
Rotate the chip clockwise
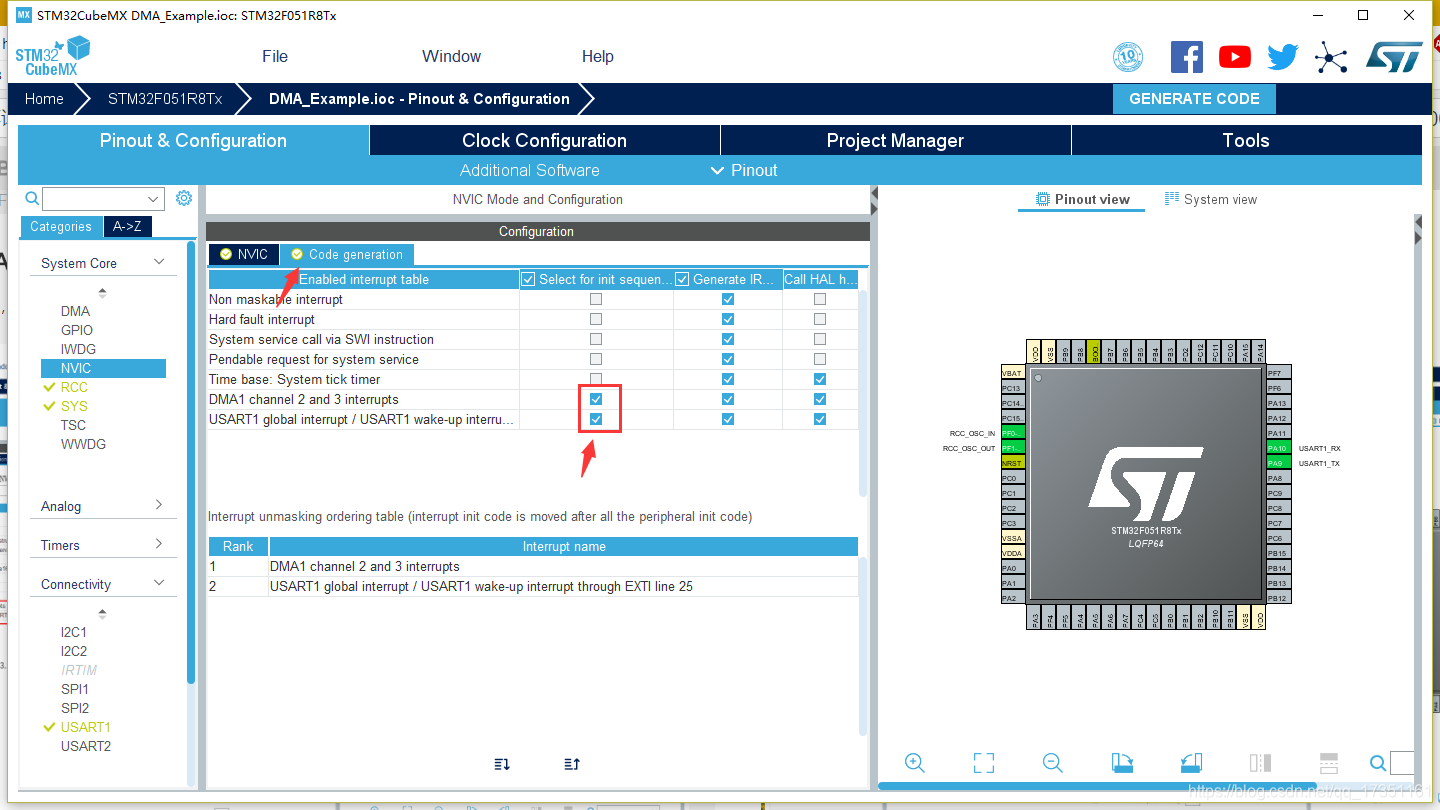tap(1122, 763)
